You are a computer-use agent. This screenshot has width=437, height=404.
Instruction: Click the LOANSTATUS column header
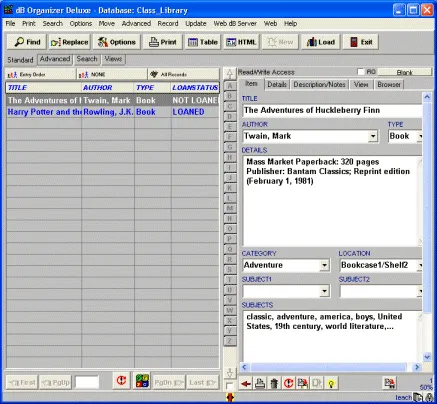(x=195, y=88)
